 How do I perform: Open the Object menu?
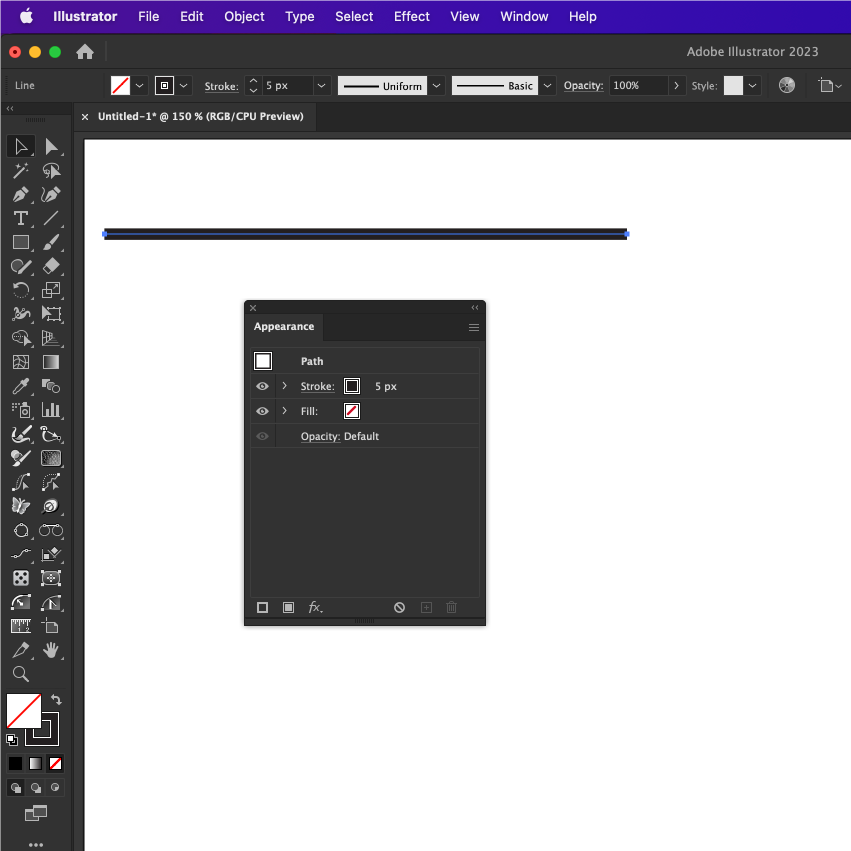click(244, 17)
